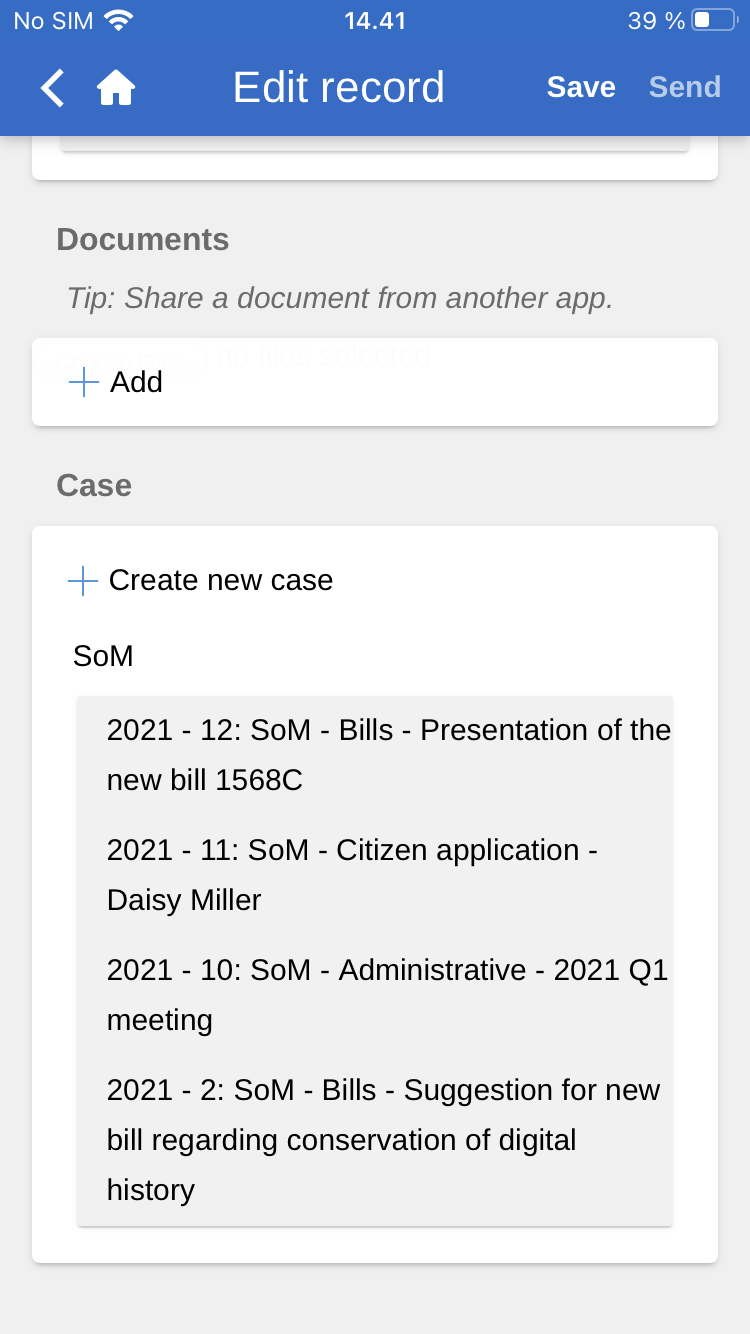Tap the Add label under Documents

(x=136, y=382)
